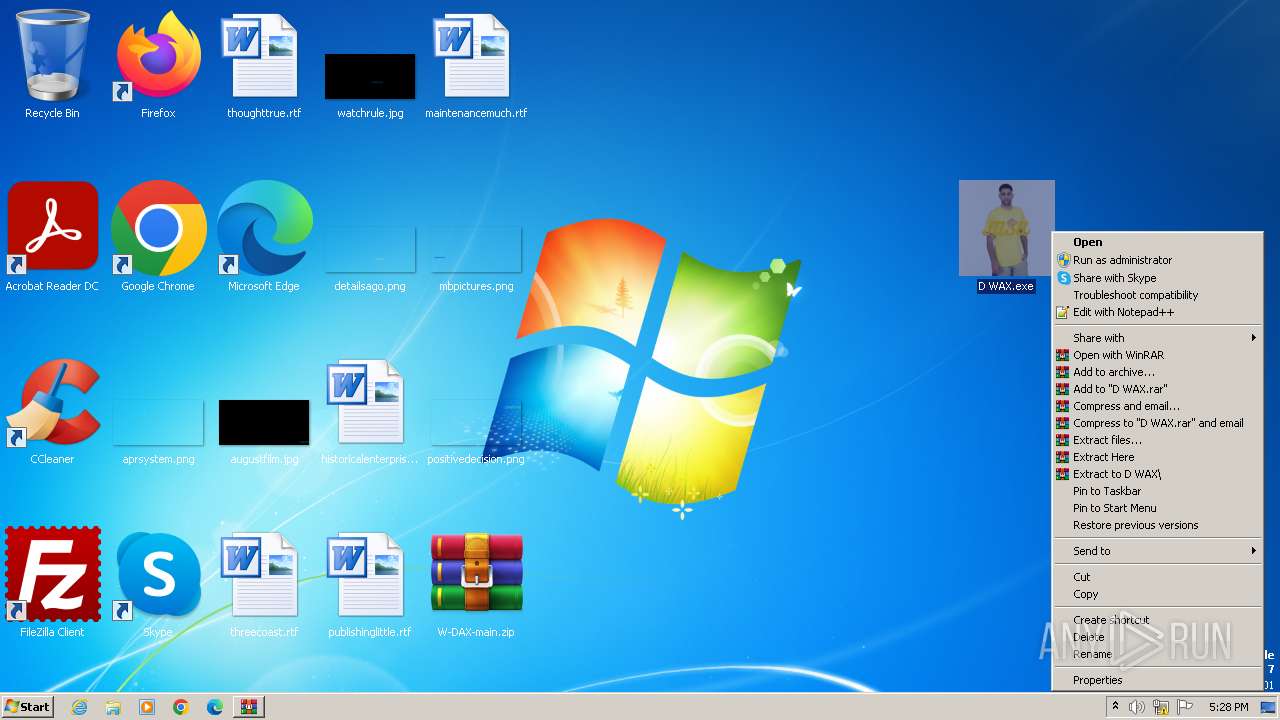Screen dimensions: 1280x720
Task: Open the Start menu
Action: (27, 707)
